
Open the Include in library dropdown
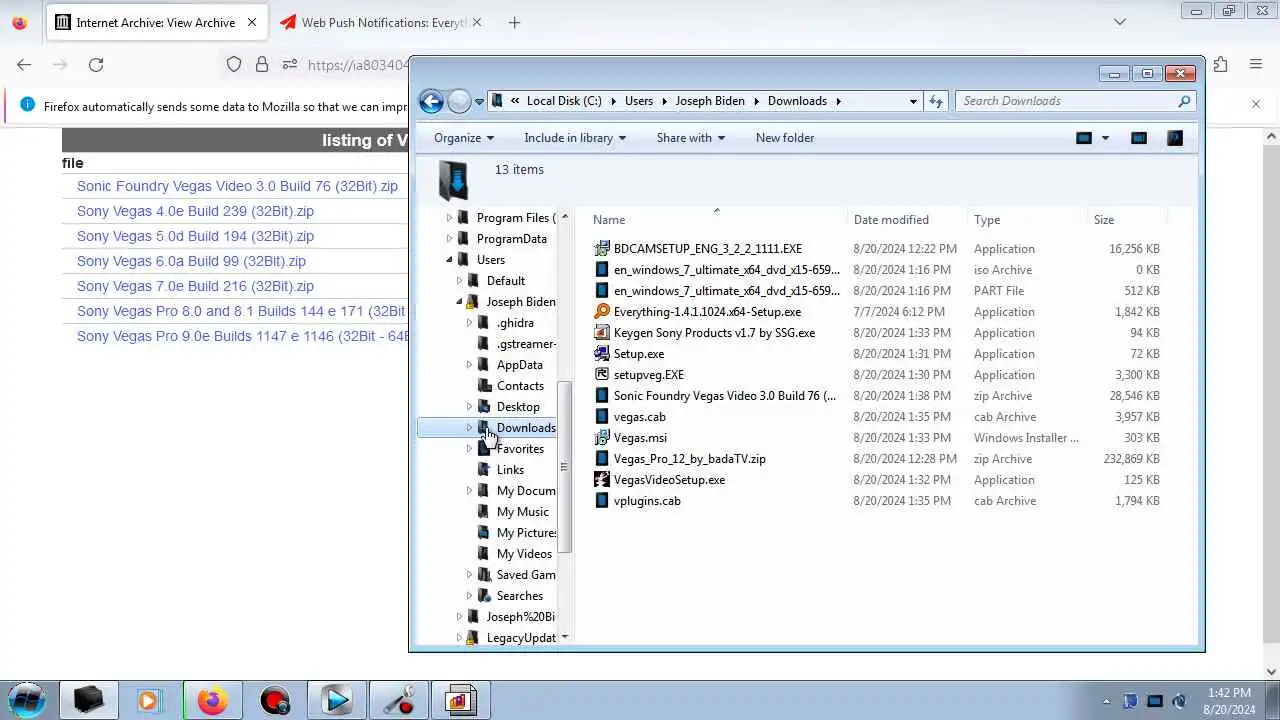[575, 138]
